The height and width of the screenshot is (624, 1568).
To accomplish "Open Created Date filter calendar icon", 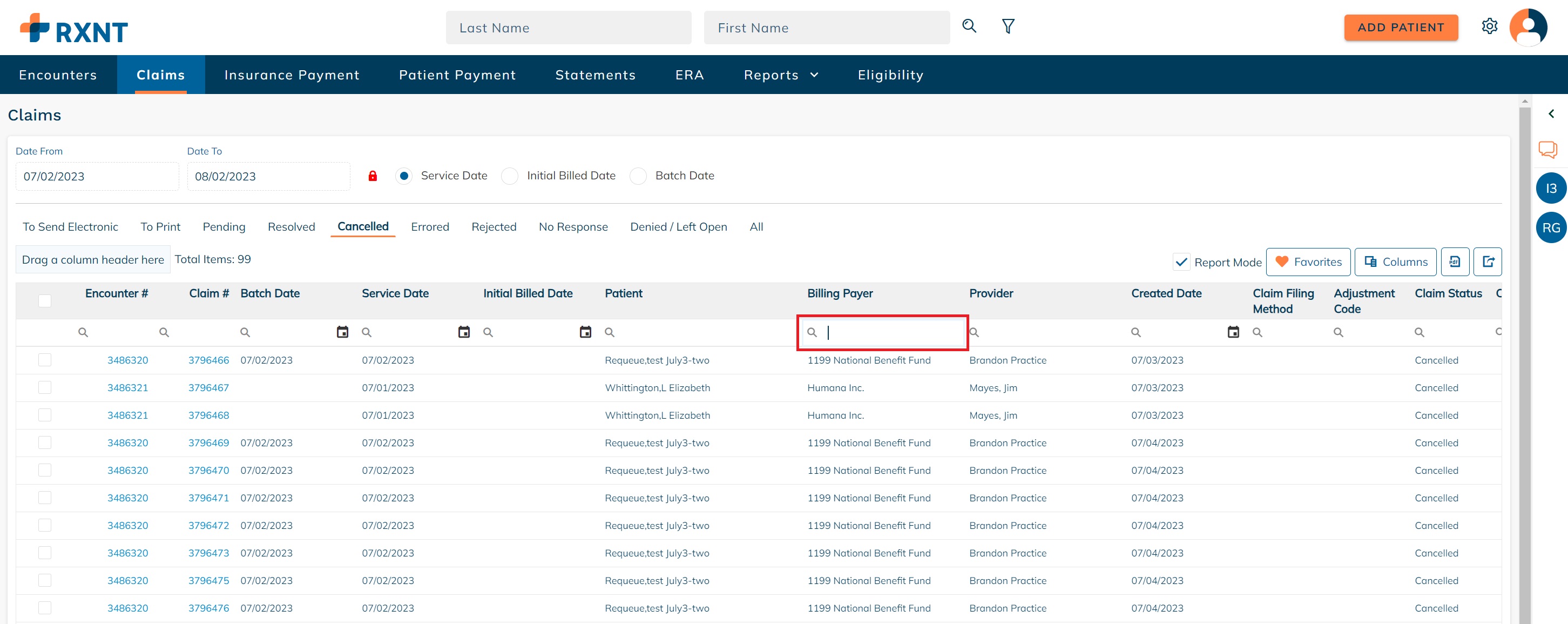I will pos(1233,332).
